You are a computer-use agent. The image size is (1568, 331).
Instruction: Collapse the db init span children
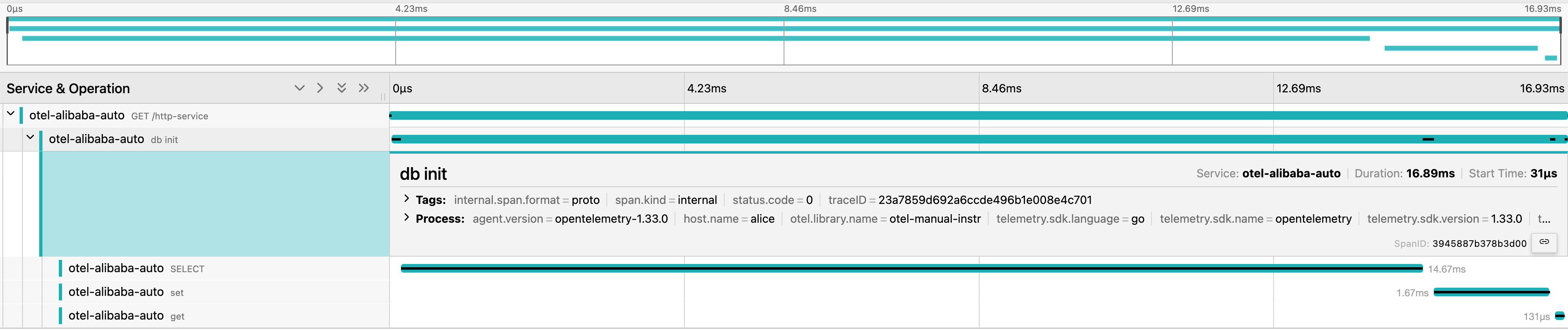pos(31,138)
